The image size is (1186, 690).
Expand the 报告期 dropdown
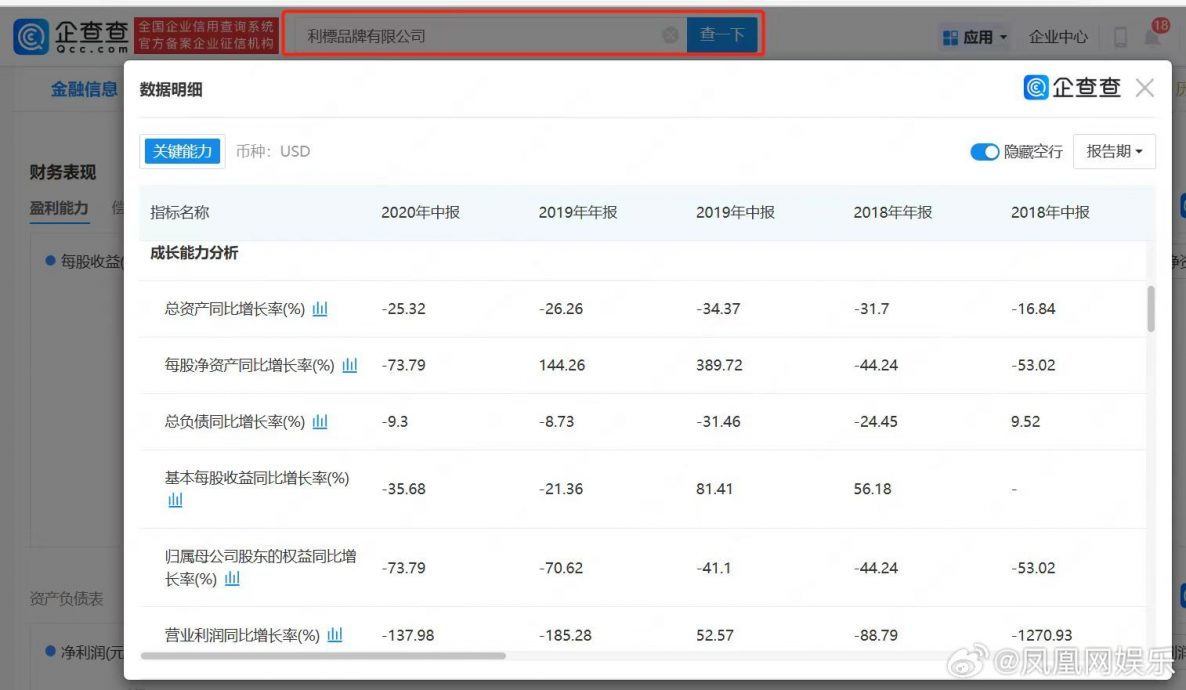[1114, 152]
